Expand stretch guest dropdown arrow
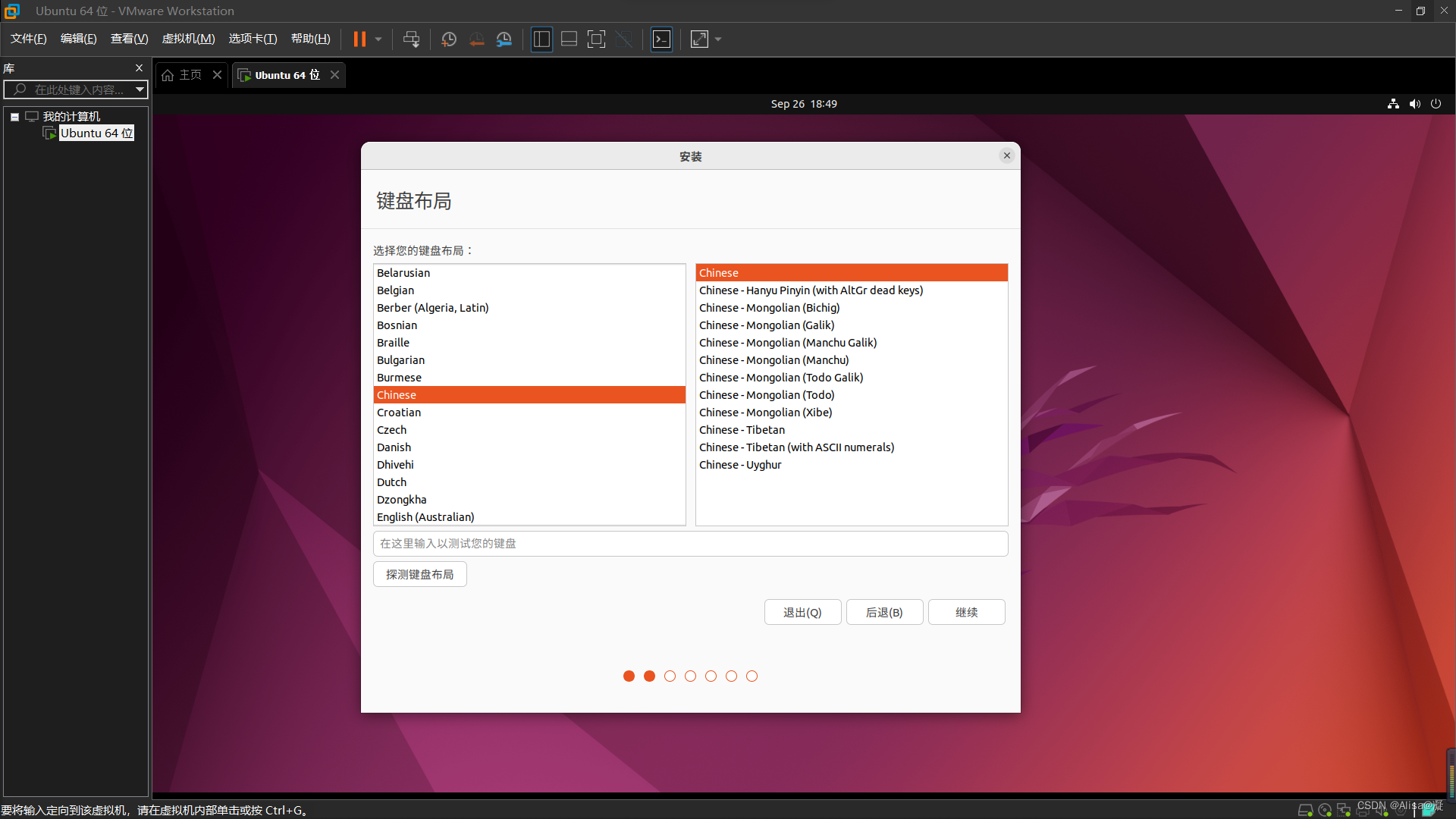 (x=718, y=39)
